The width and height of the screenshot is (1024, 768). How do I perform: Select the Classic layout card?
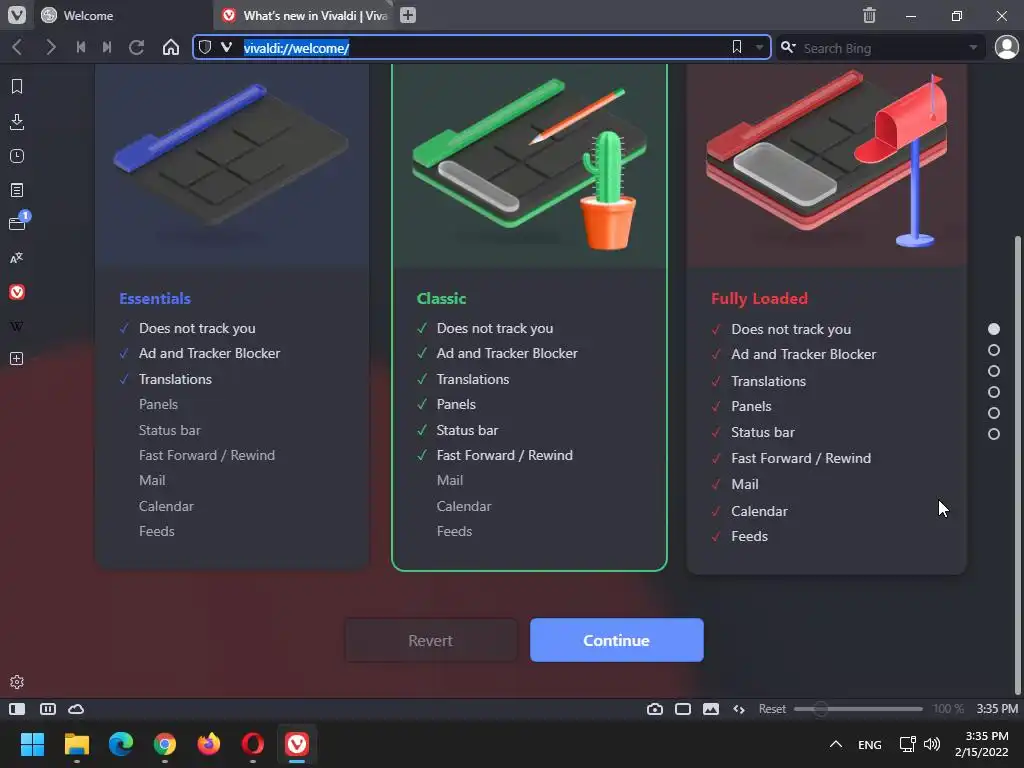click(x=529, y=317)
